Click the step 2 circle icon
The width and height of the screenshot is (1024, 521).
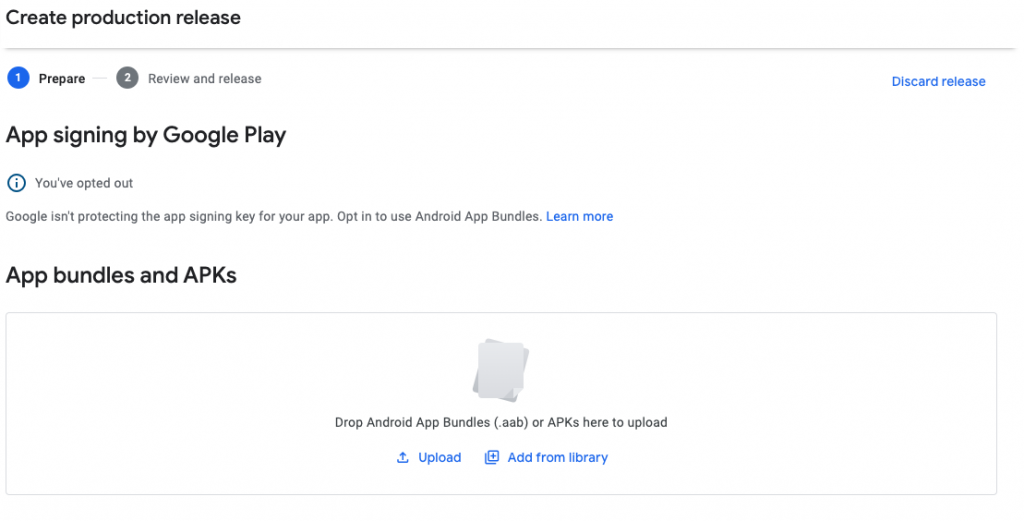click(x=127, y=78)
